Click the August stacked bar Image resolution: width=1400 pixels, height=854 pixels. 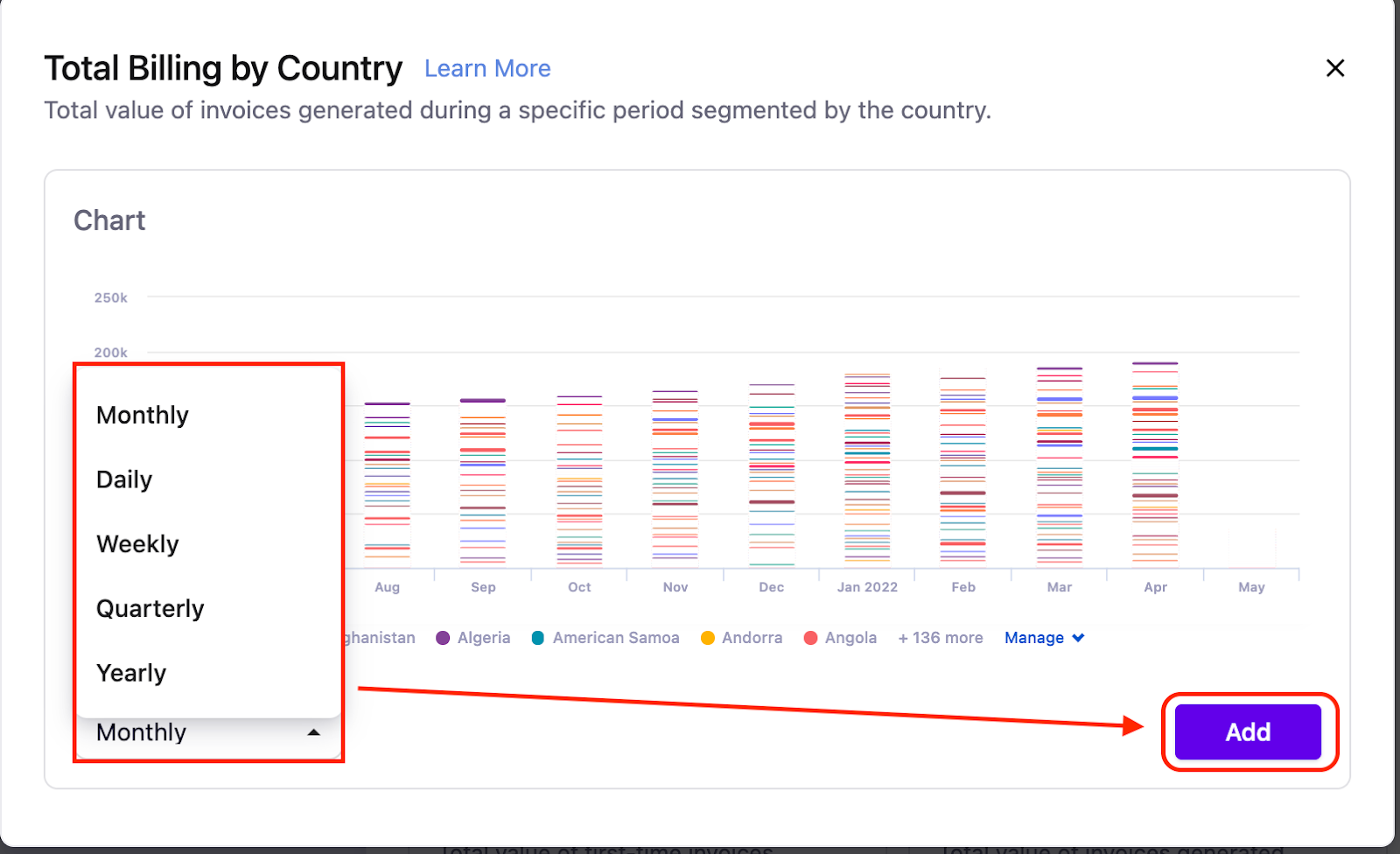coord(387,484)
